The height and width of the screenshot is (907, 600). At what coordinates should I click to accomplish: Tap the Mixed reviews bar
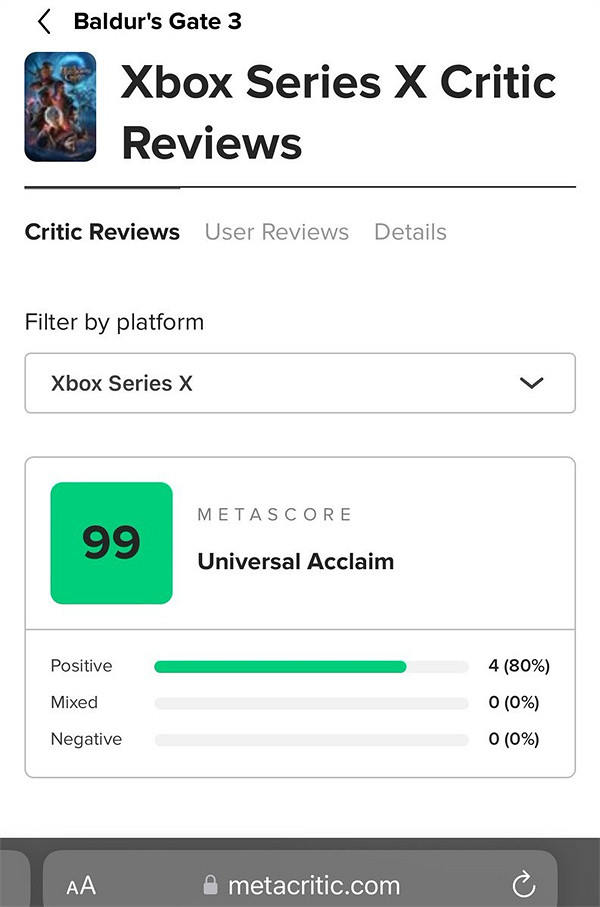(x=310, y=702)
